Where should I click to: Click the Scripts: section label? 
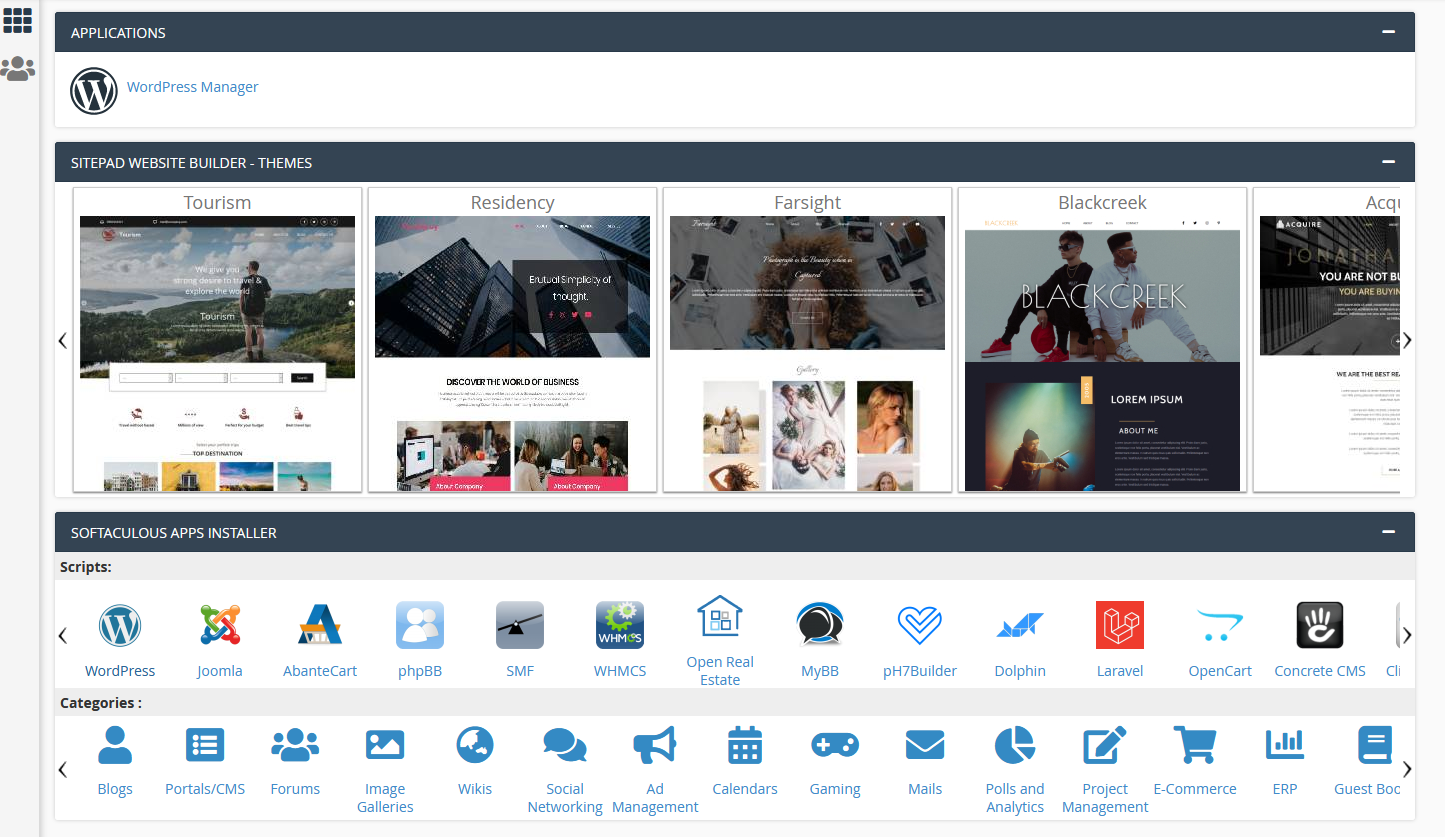(x=86, y=567)
